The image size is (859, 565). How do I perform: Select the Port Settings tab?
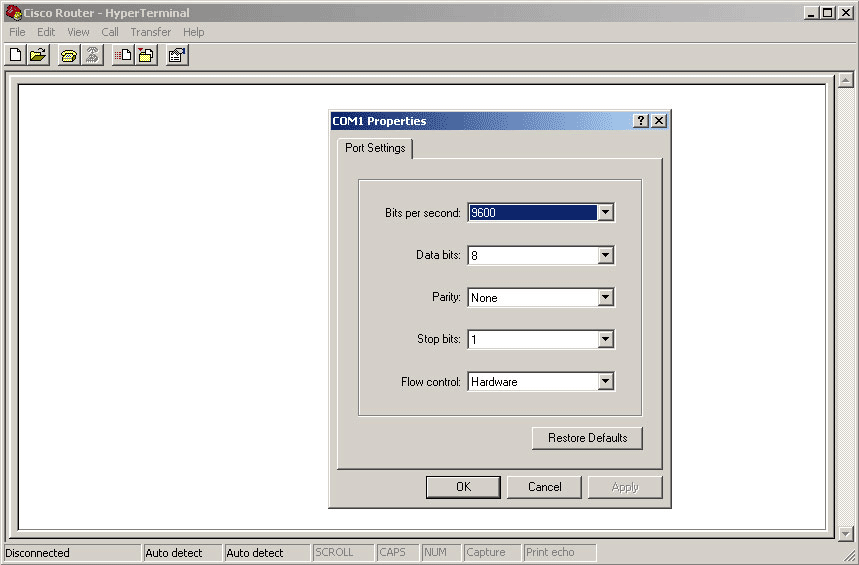click(375, 148)
